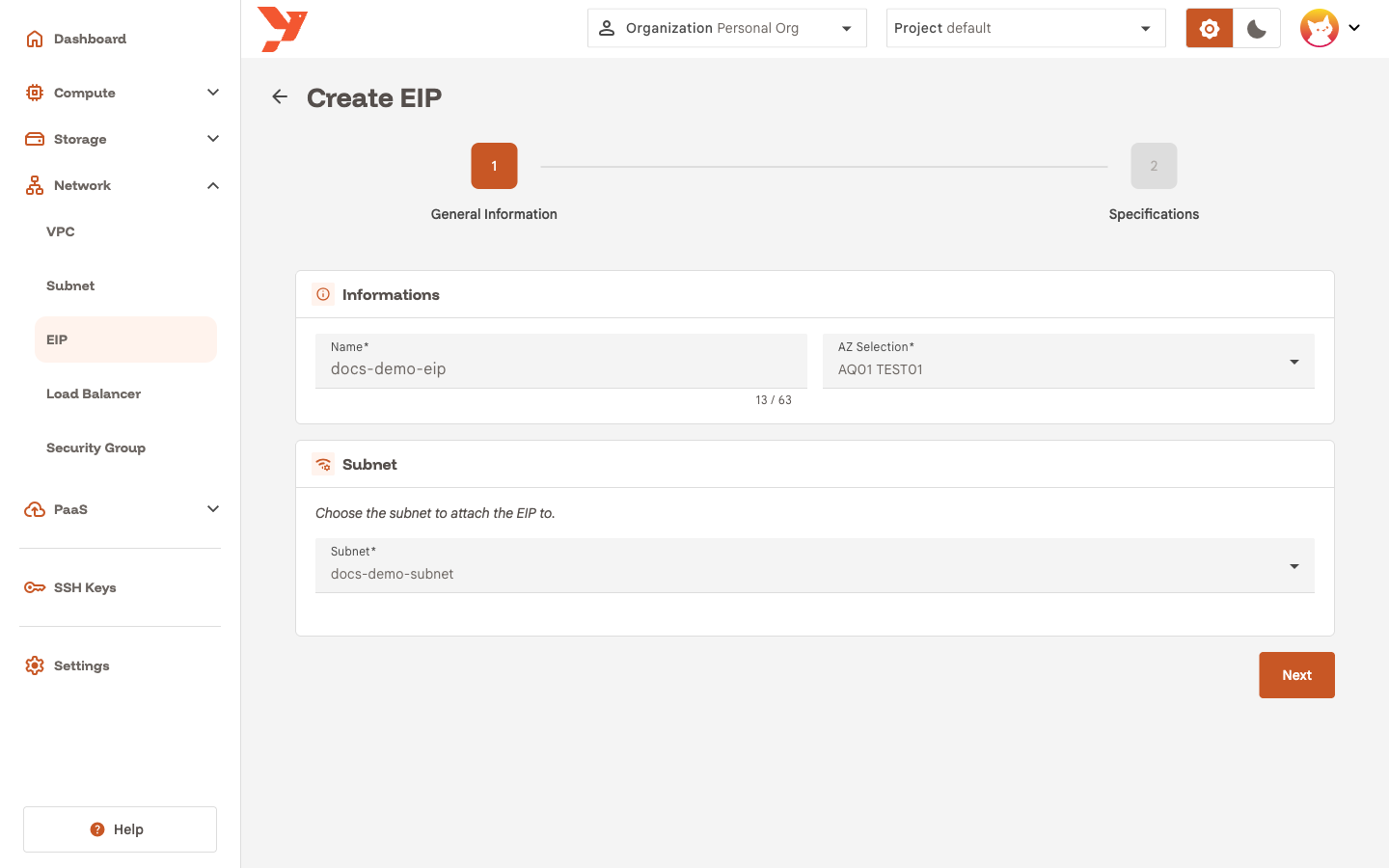Click the PaaS cloud icon

point(35,509)
